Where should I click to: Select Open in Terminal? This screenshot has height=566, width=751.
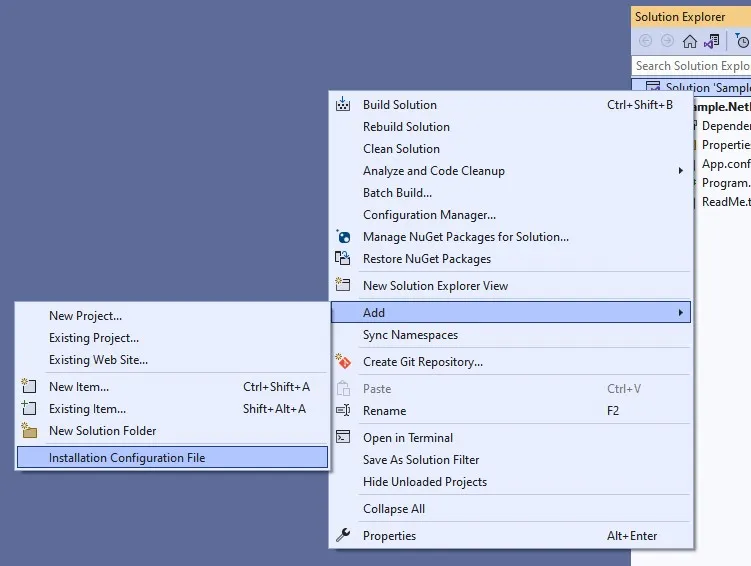coord(512,438)
